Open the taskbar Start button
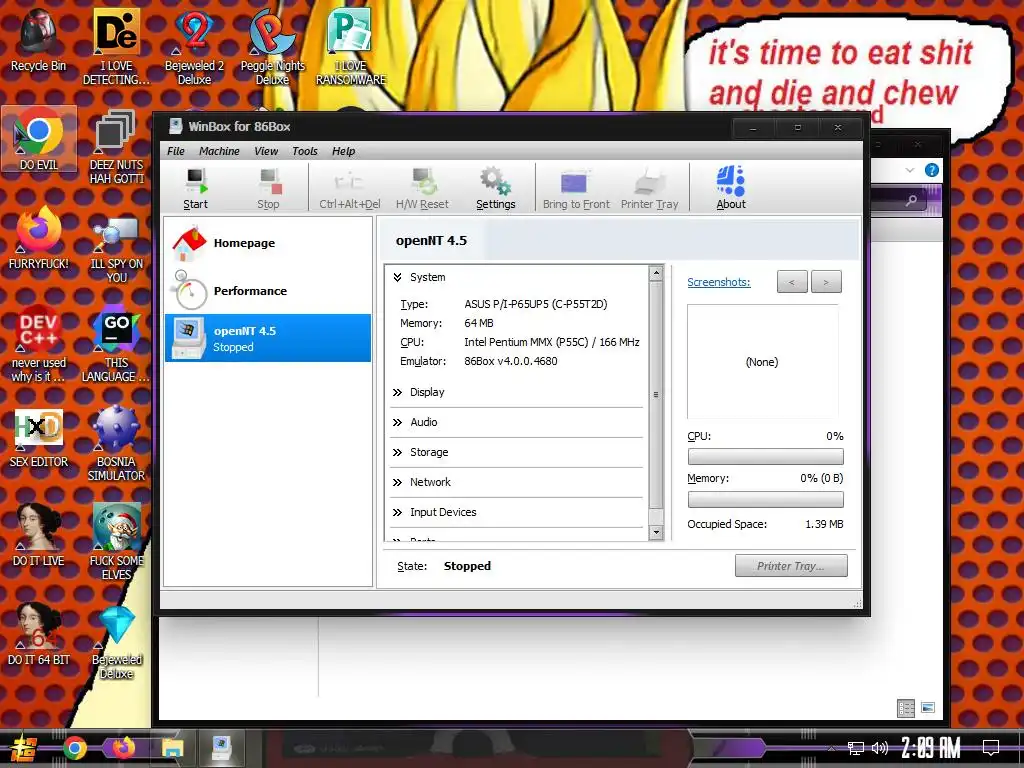This screenshot has height=768, width=1024. [x=23, y=748]
